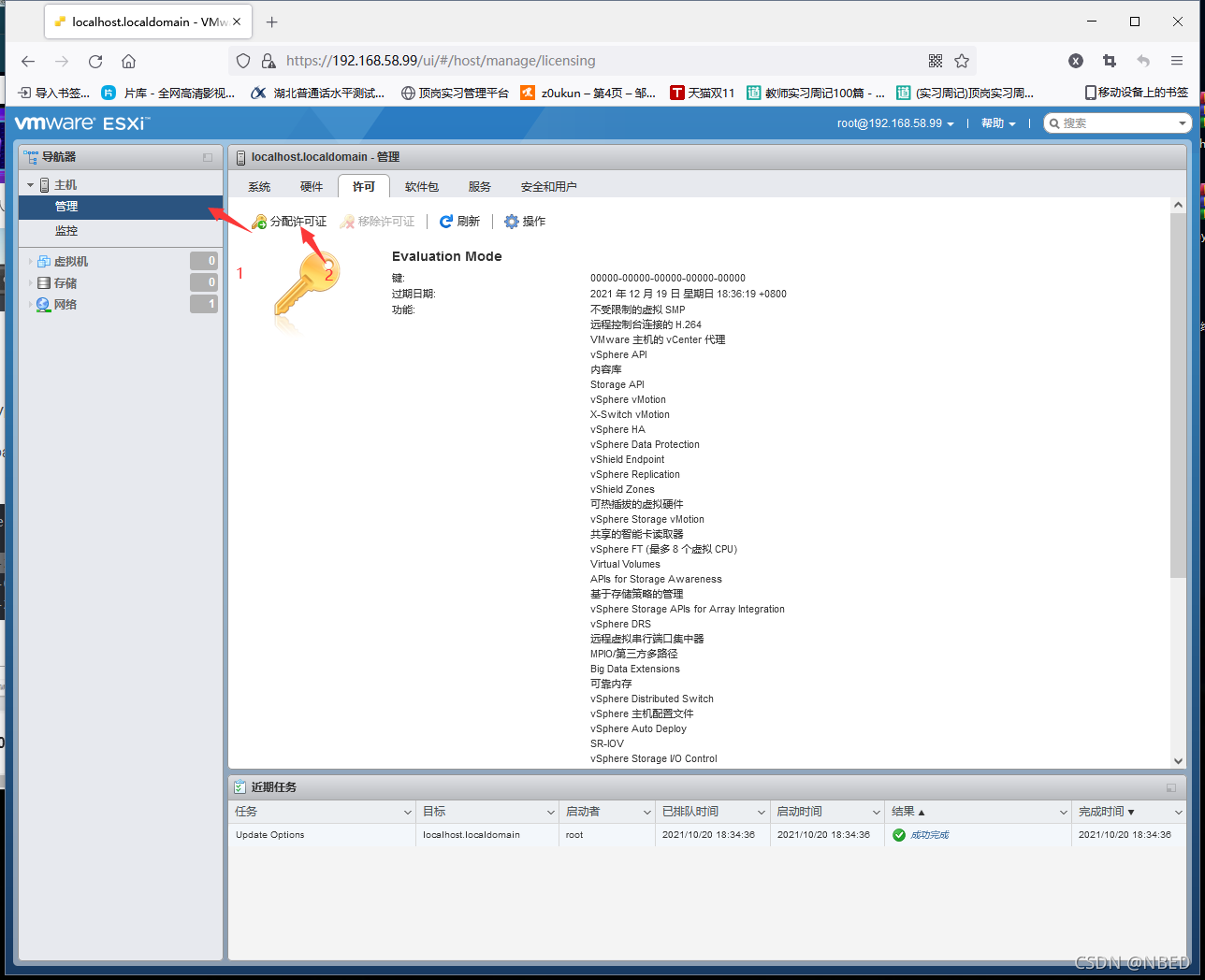
Task: Open the z0ukun bookmark
Action: pos(588,93)
